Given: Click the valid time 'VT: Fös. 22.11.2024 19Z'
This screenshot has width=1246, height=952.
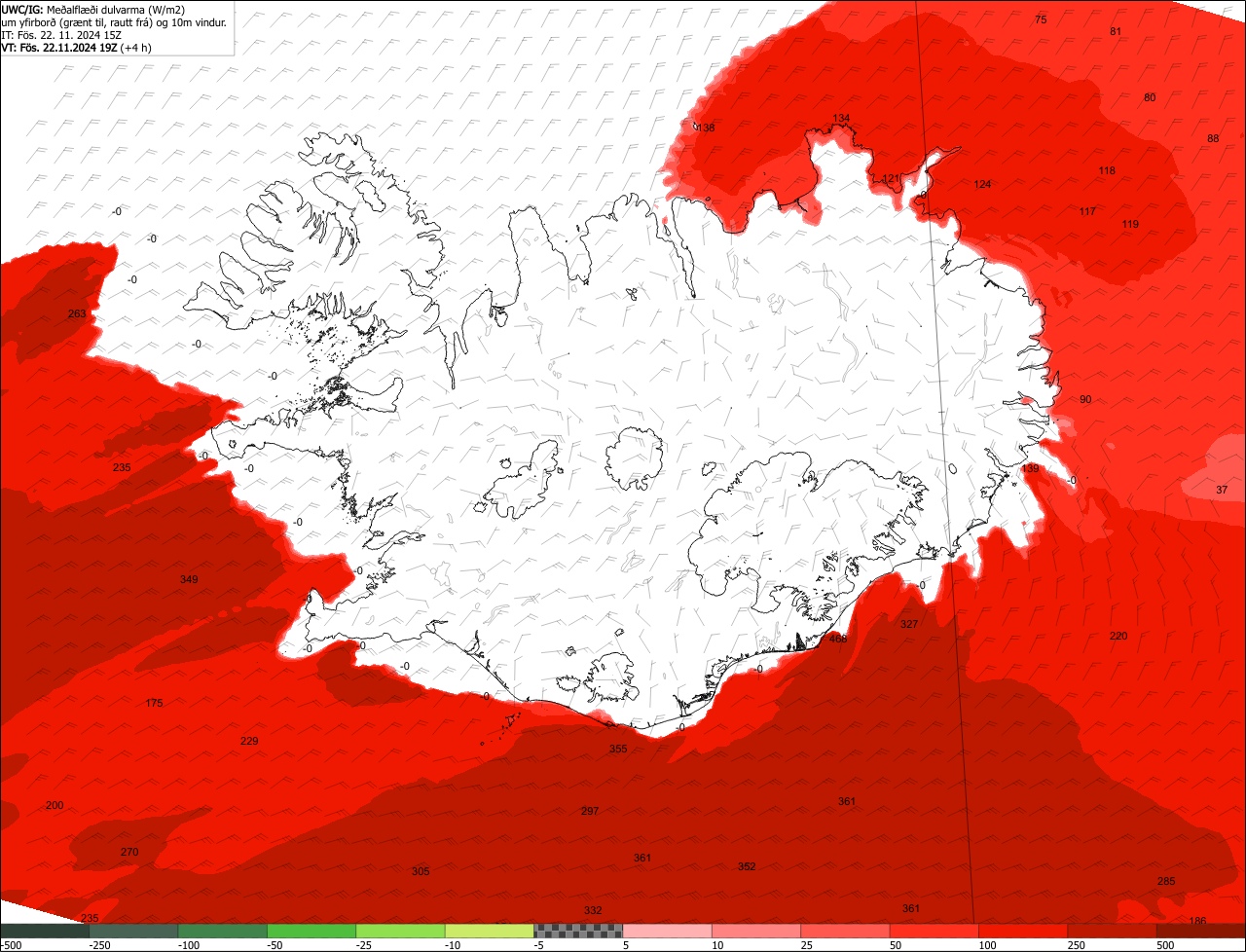Looking at the screenshot, I should tap(60, 47).
